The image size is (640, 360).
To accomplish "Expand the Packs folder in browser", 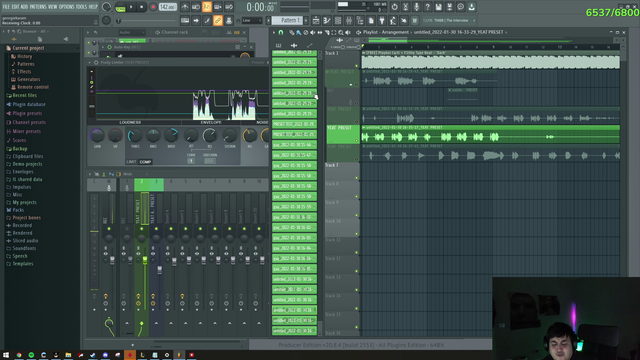I will tap(18, 210).
